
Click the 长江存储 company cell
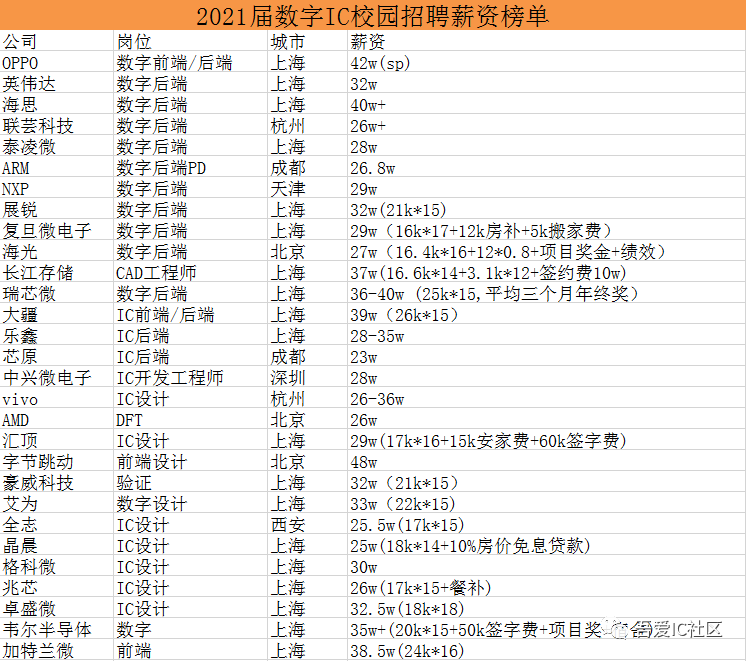coord(57,272)
